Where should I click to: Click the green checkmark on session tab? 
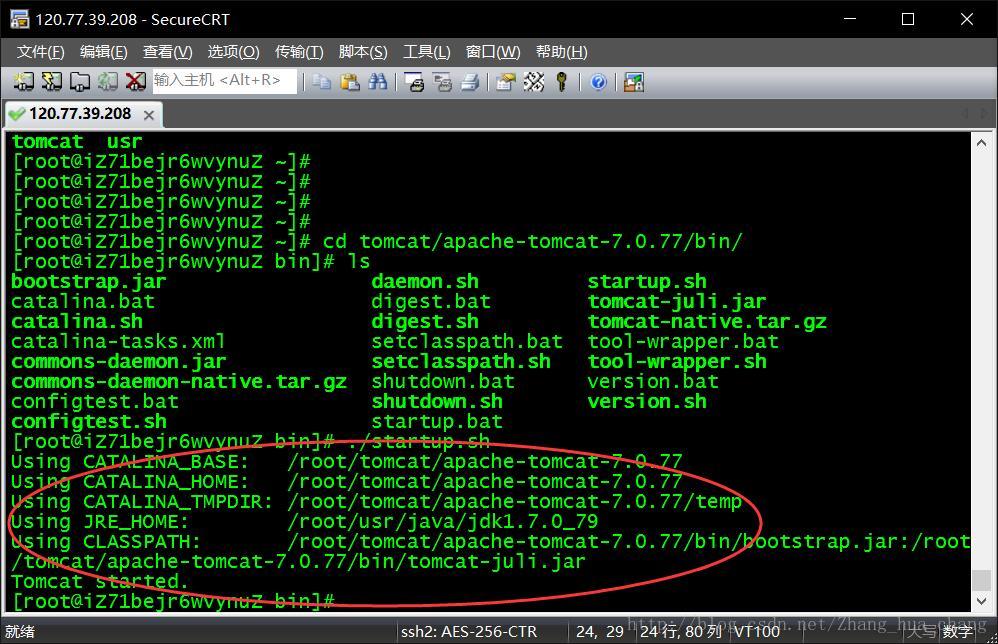coord(17,115)
